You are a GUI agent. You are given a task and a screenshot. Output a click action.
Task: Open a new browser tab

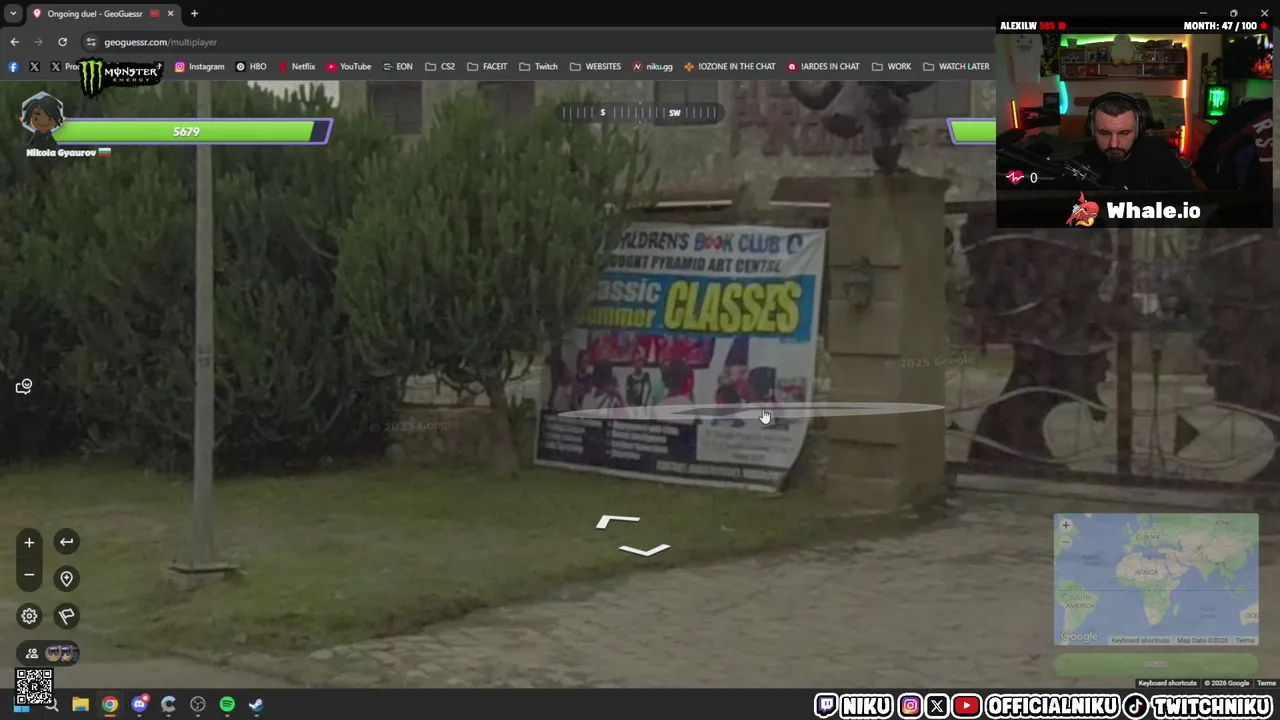[x=194, y=13]
